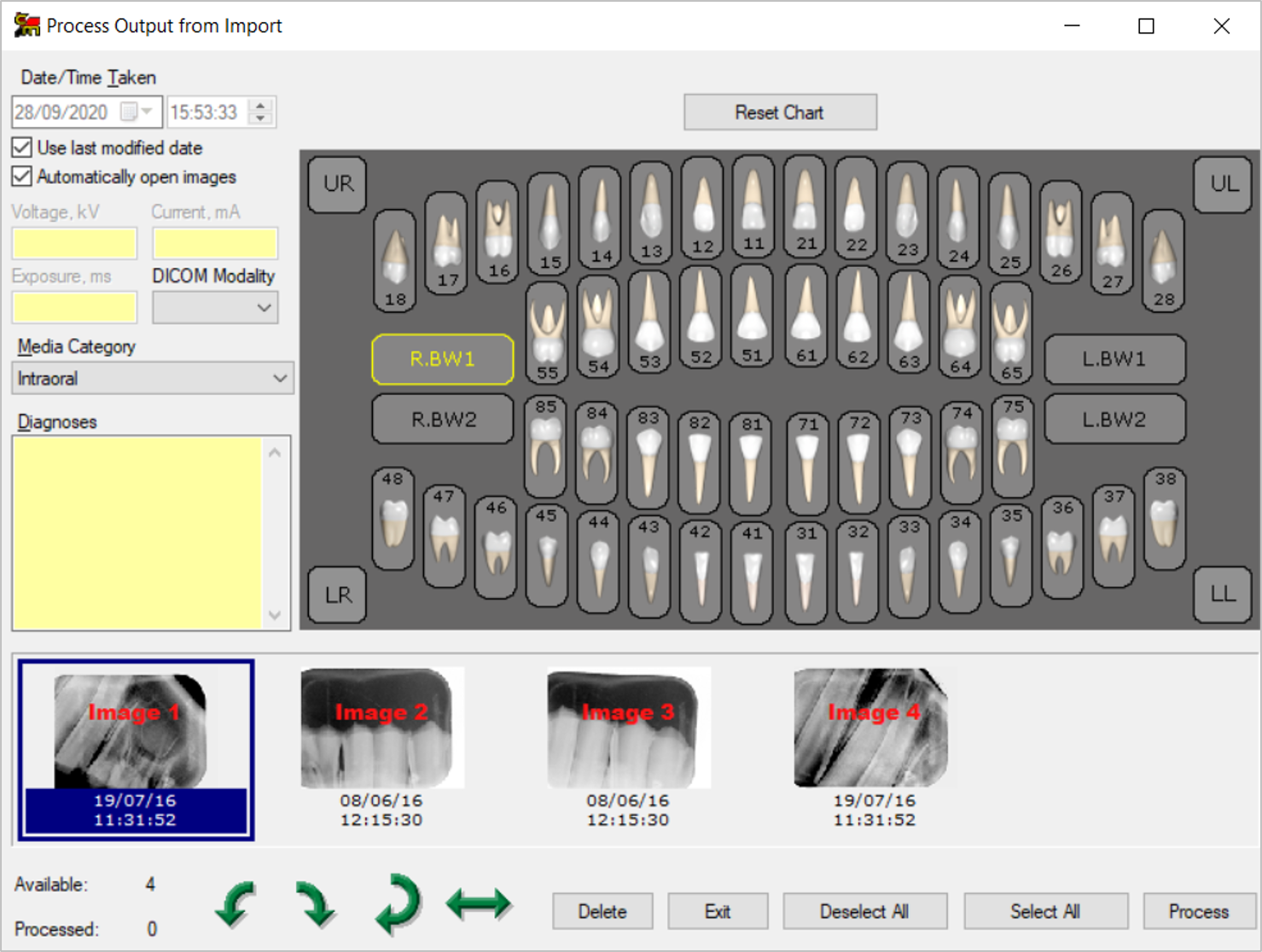The height and width of the screenshot is (952, 1262).
Task: Click the horizontal flip double-arrow icon
Action: pyautogui.click(x=479, y=903)
